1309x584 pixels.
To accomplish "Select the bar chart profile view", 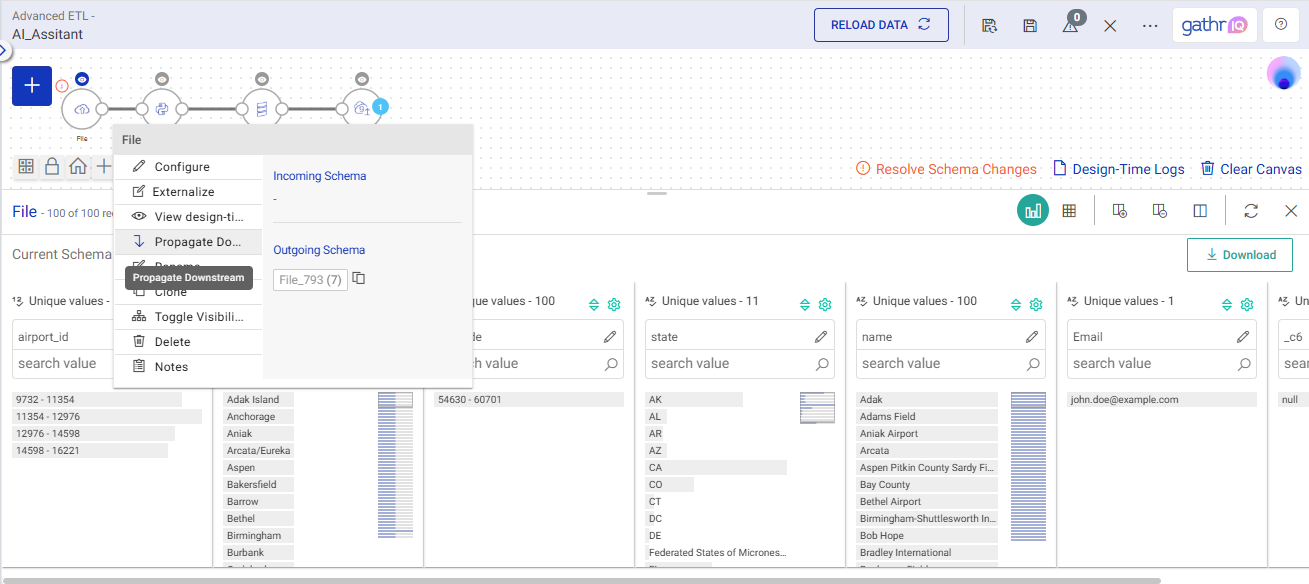I will (x=1033, y=211).
